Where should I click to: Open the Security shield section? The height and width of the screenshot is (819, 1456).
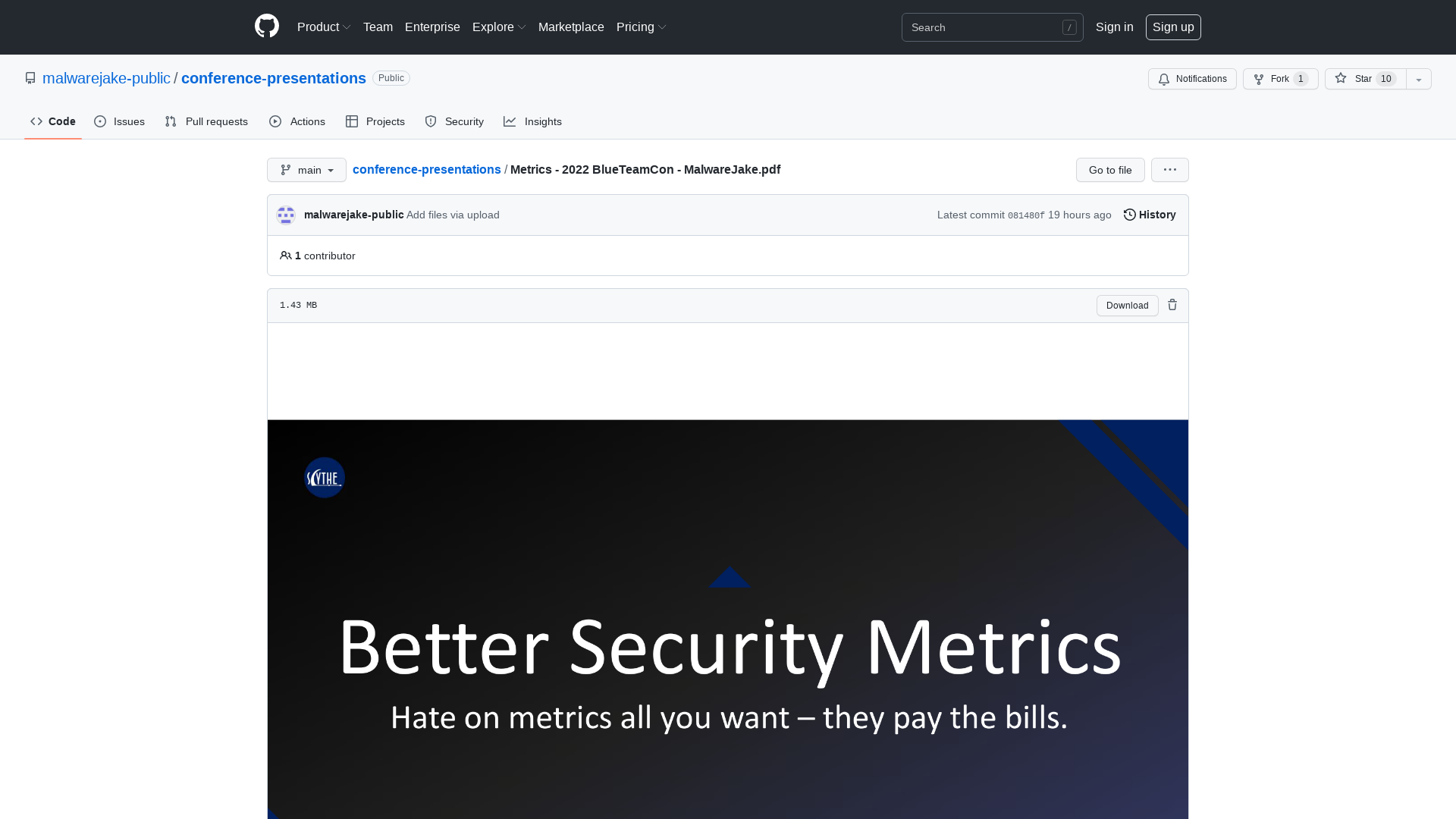(453, 121)
